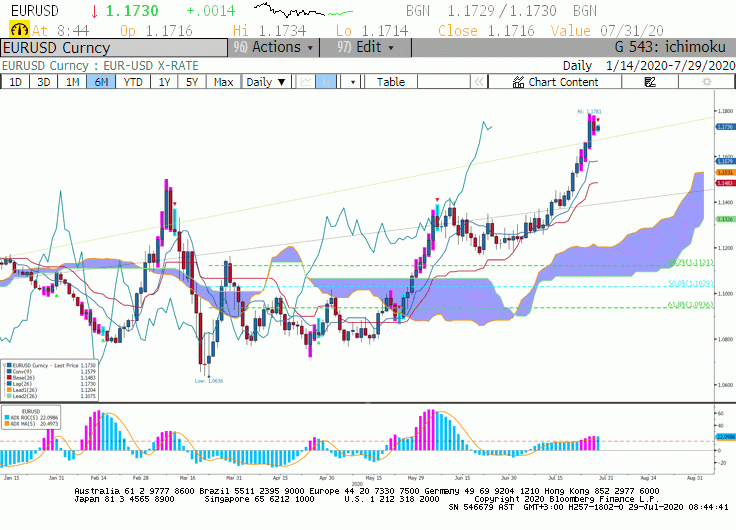Click the Conv(9) legend label
The height and width of the screenshot is (530, 736).
[22, 371]
